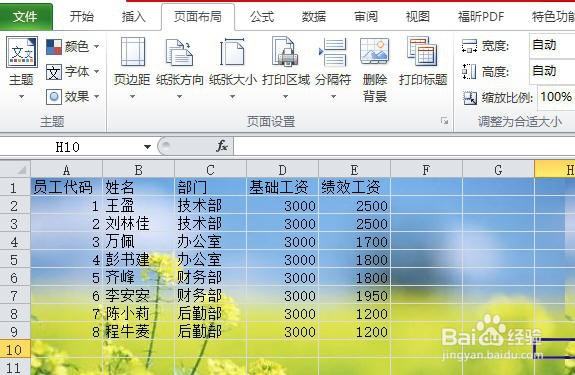Switch to the 插入 tab
Screen dimensions: 575x375
click(133, 16)
